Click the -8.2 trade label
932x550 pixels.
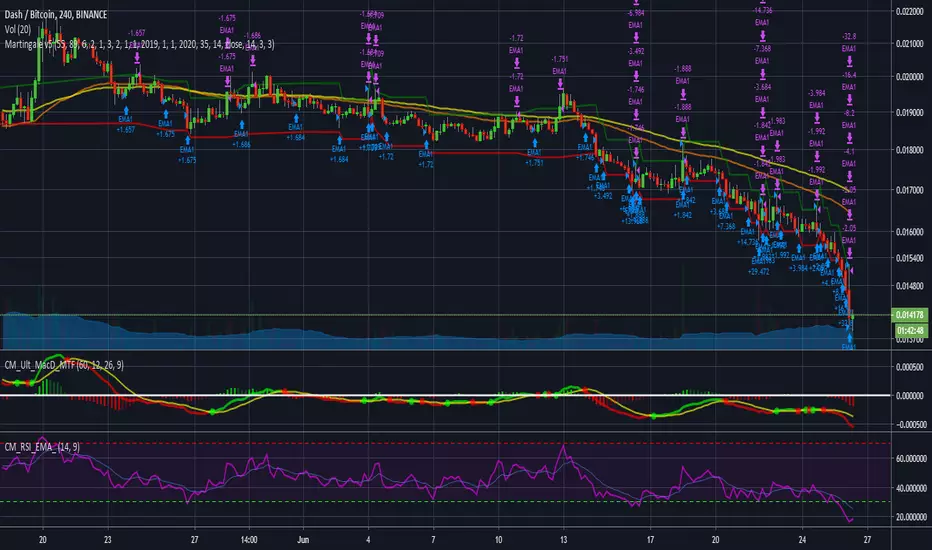[849, 113]
